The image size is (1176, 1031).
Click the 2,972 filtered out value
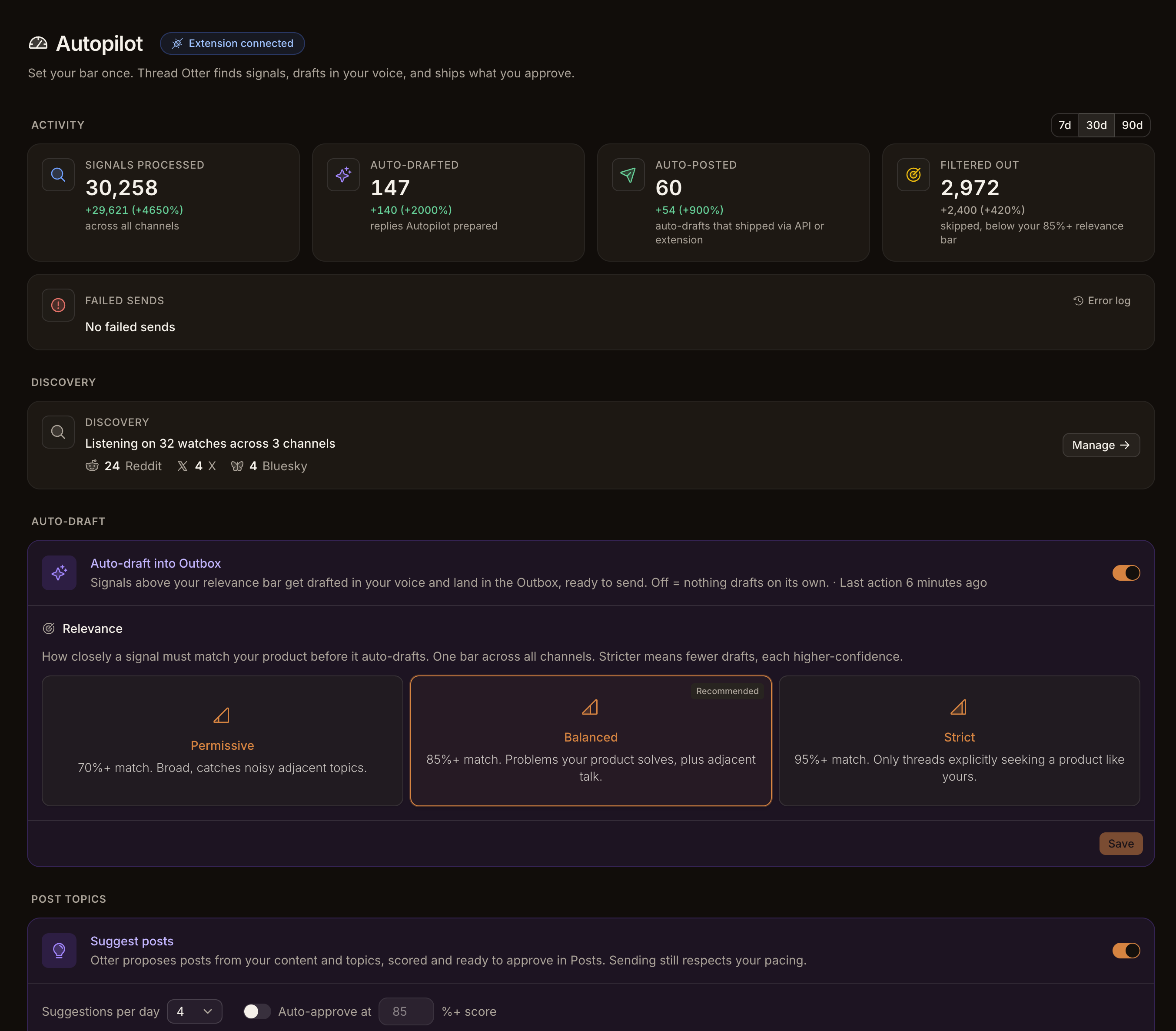970,188
